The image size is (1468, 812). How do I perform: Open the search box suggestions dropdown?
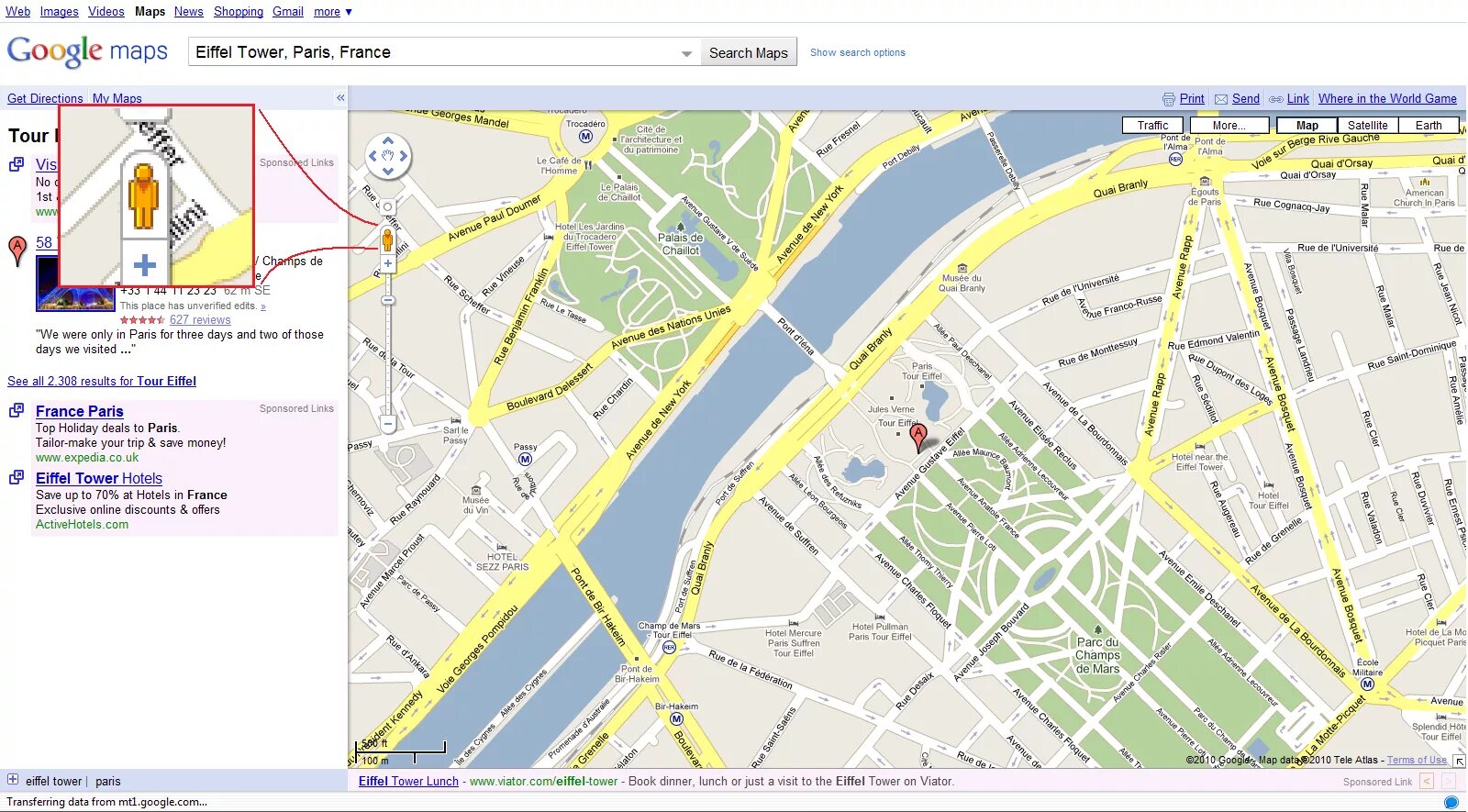[686, 53]
